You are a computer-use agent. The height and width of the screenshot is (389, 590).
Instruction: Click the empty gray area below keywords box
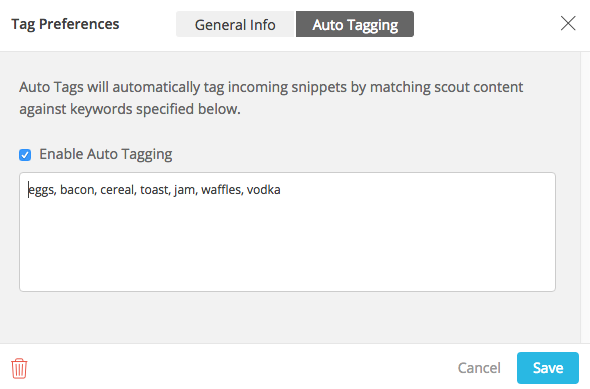pos(287,317)
